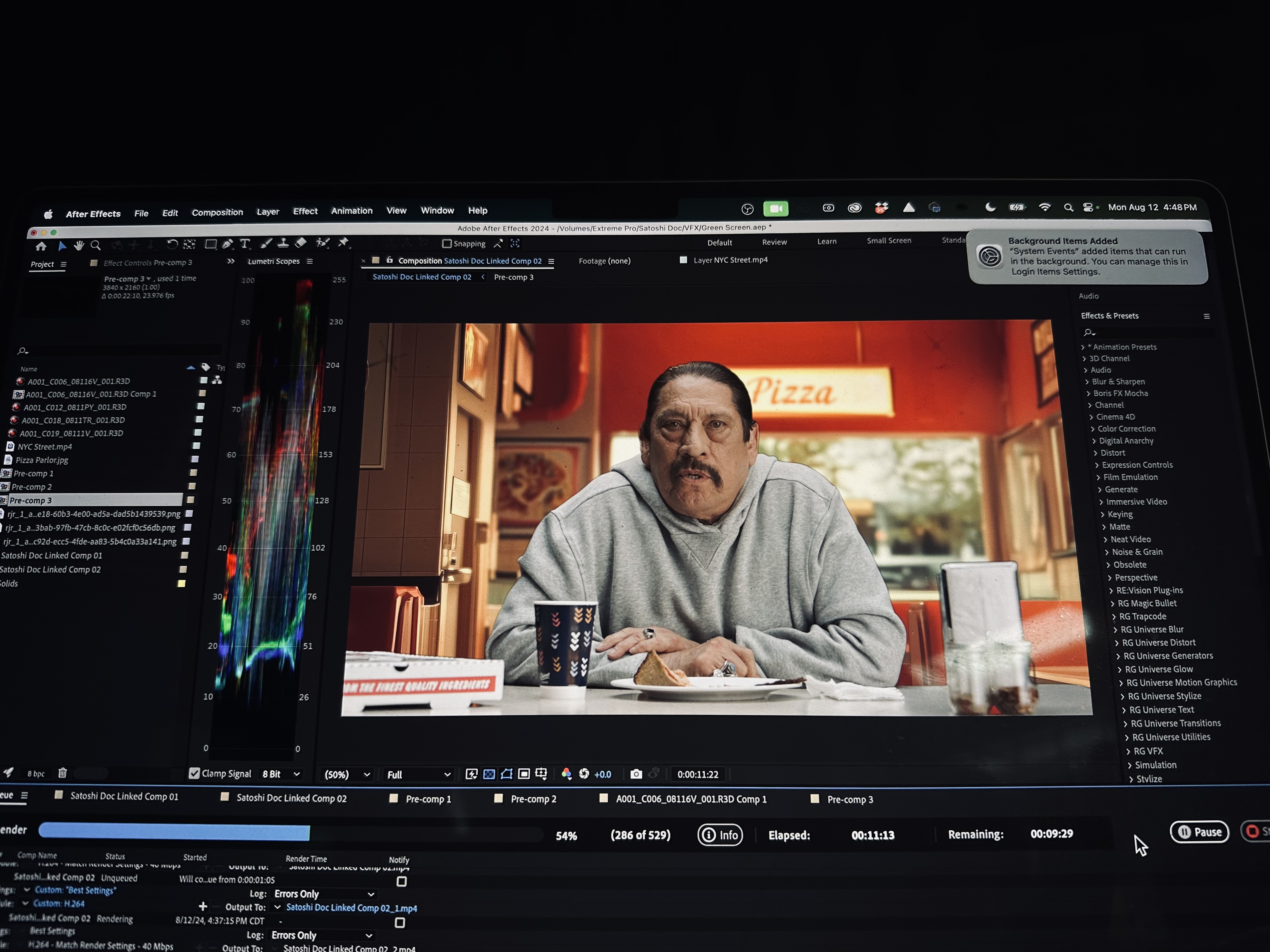Select the Eraser tool
Screen dimensions: 1270x952
[301, 243]
